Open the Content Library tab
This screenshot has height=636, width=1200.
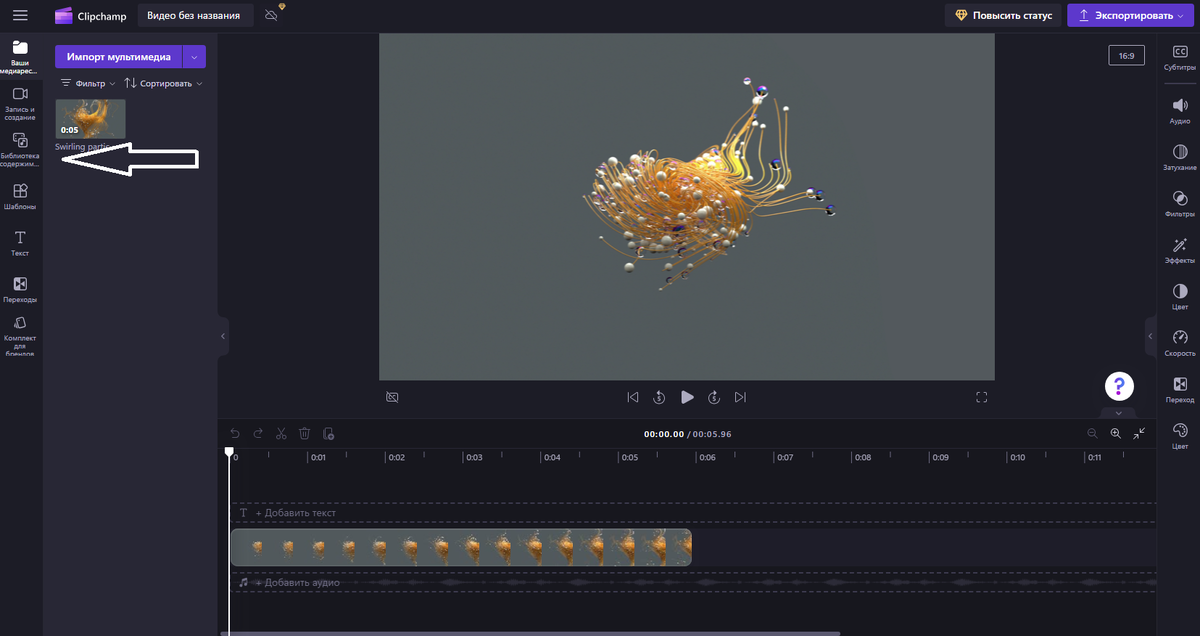tap(20, 147)
